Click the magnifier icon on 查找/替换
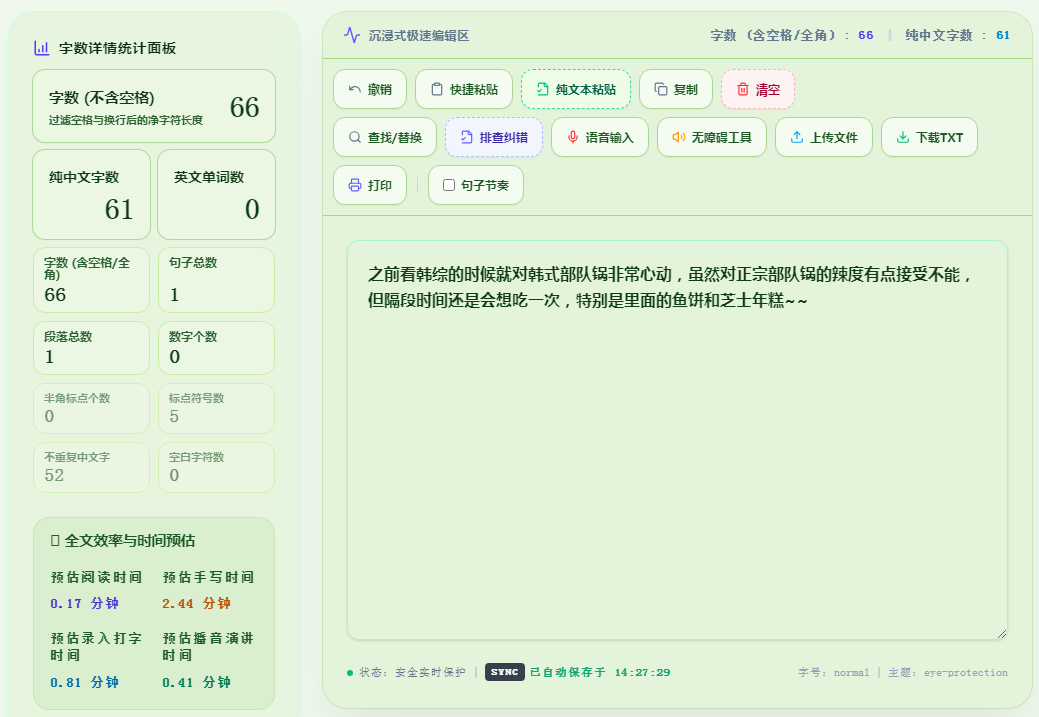This screenshot has width=1039, height=717. (x=355, y=137)
